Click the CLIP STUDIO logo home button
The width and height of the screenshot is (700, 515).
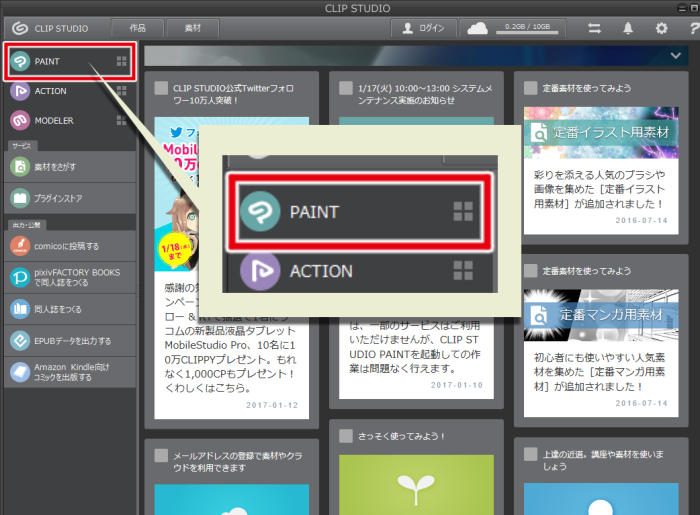pos(50,28)
